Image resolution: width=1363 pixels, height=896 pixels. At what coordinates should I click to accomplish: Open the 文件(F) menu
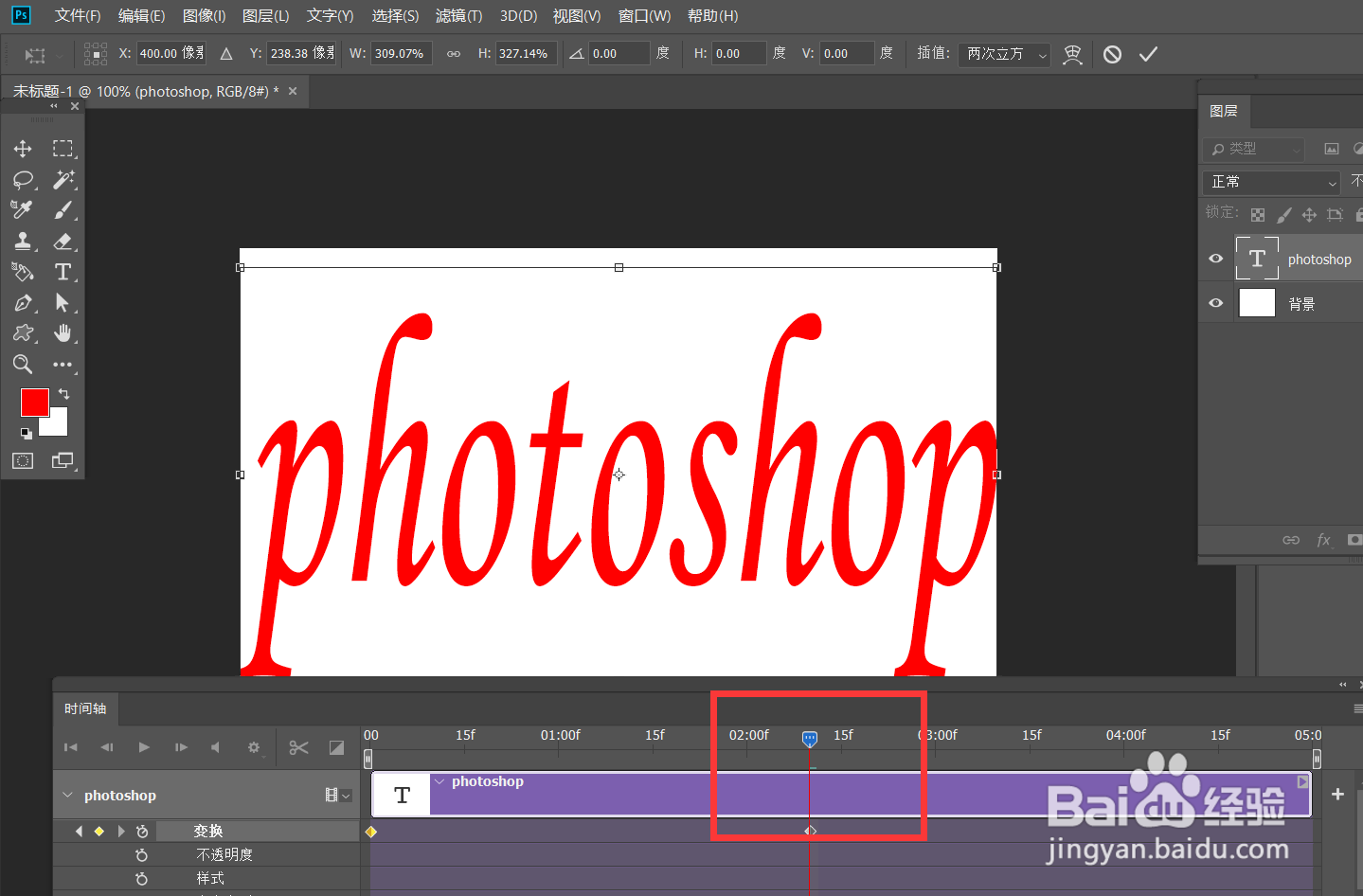coord(78,16)
